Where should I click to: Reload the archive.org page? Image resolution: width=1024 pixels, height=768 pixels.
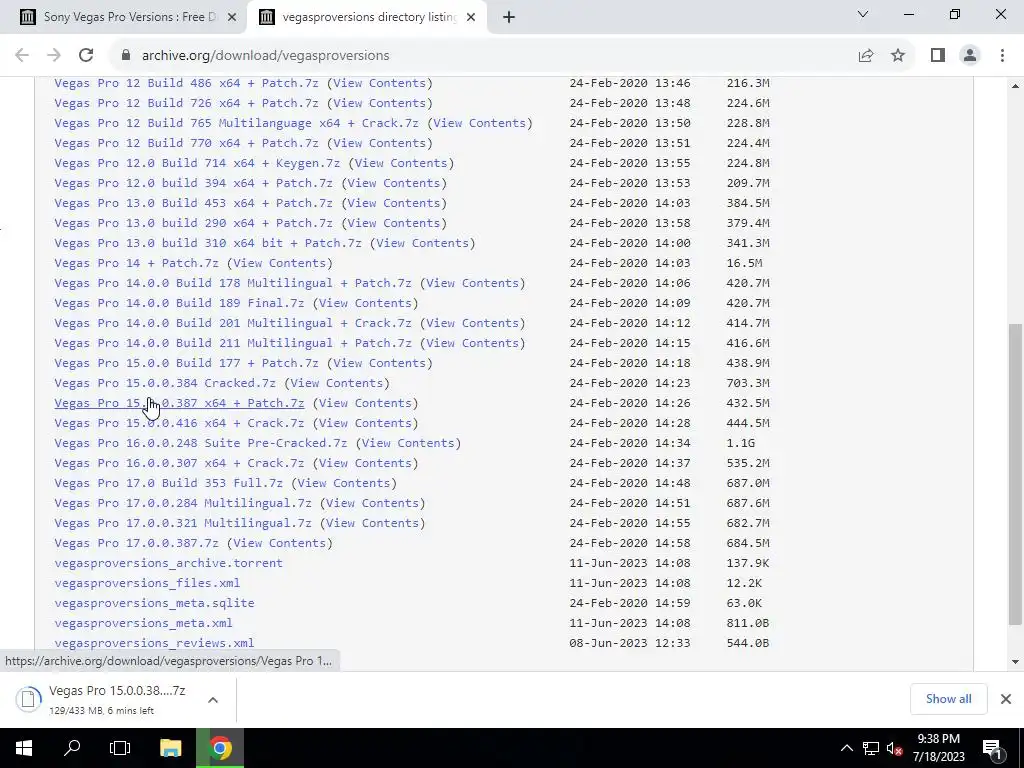click(x=86, y=56)
